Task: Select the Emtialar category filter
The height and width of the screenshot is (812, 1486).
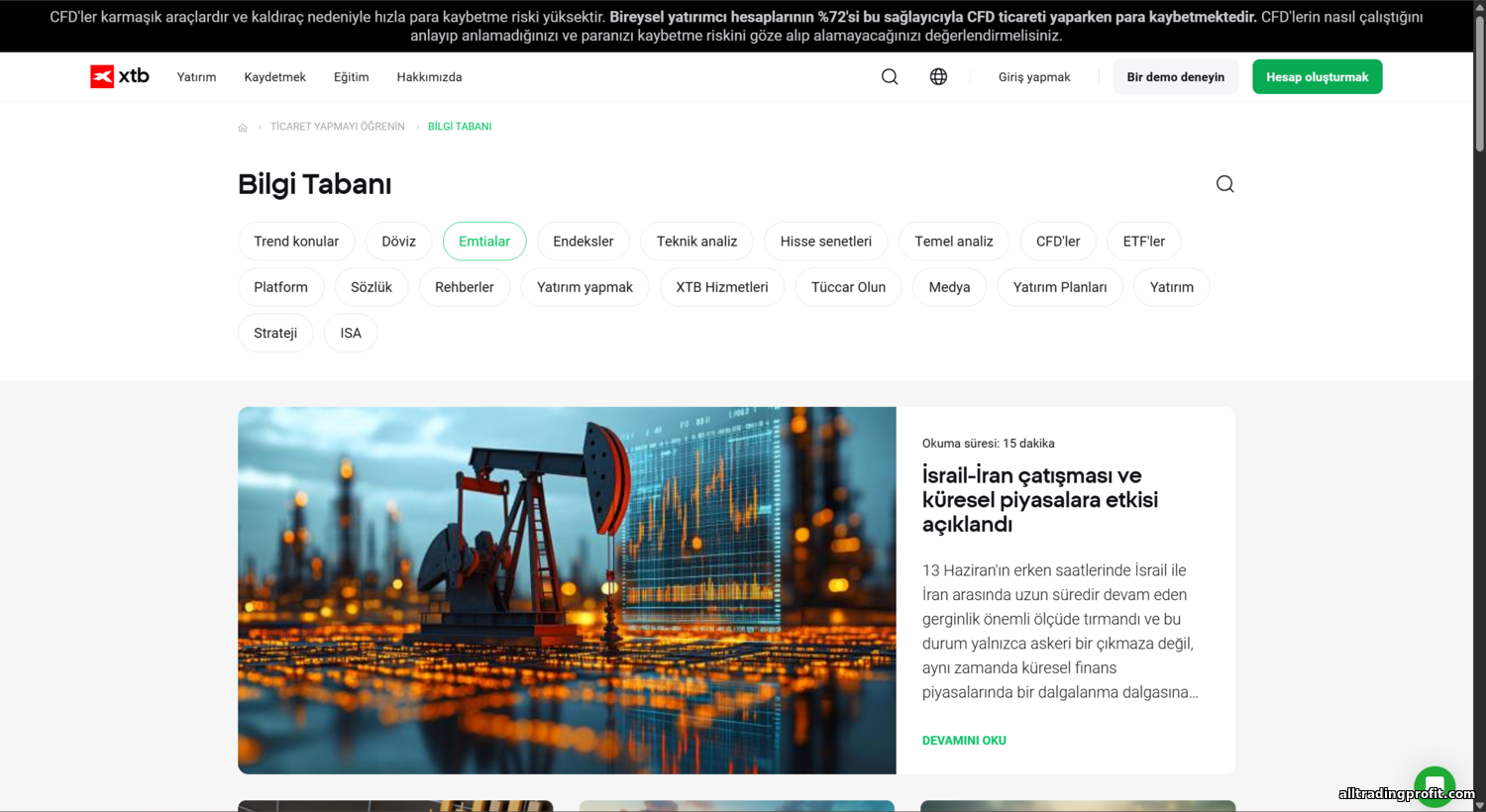Action: click(x=484, y=242)
